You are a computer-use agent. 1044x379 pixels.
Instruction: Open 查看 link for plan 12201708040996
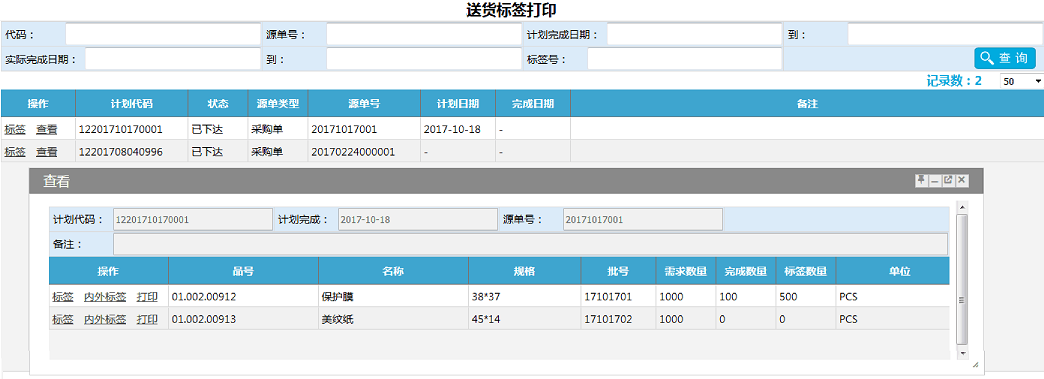pos(47,152)
